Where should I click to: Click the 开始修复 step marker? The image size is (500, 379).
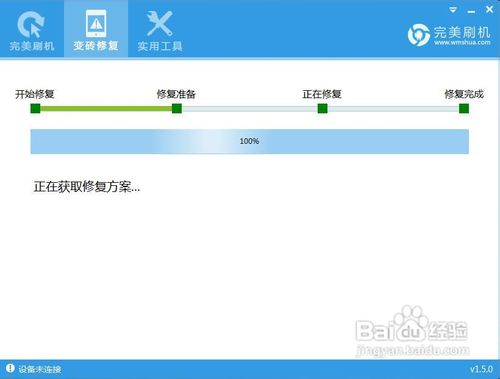35,108
